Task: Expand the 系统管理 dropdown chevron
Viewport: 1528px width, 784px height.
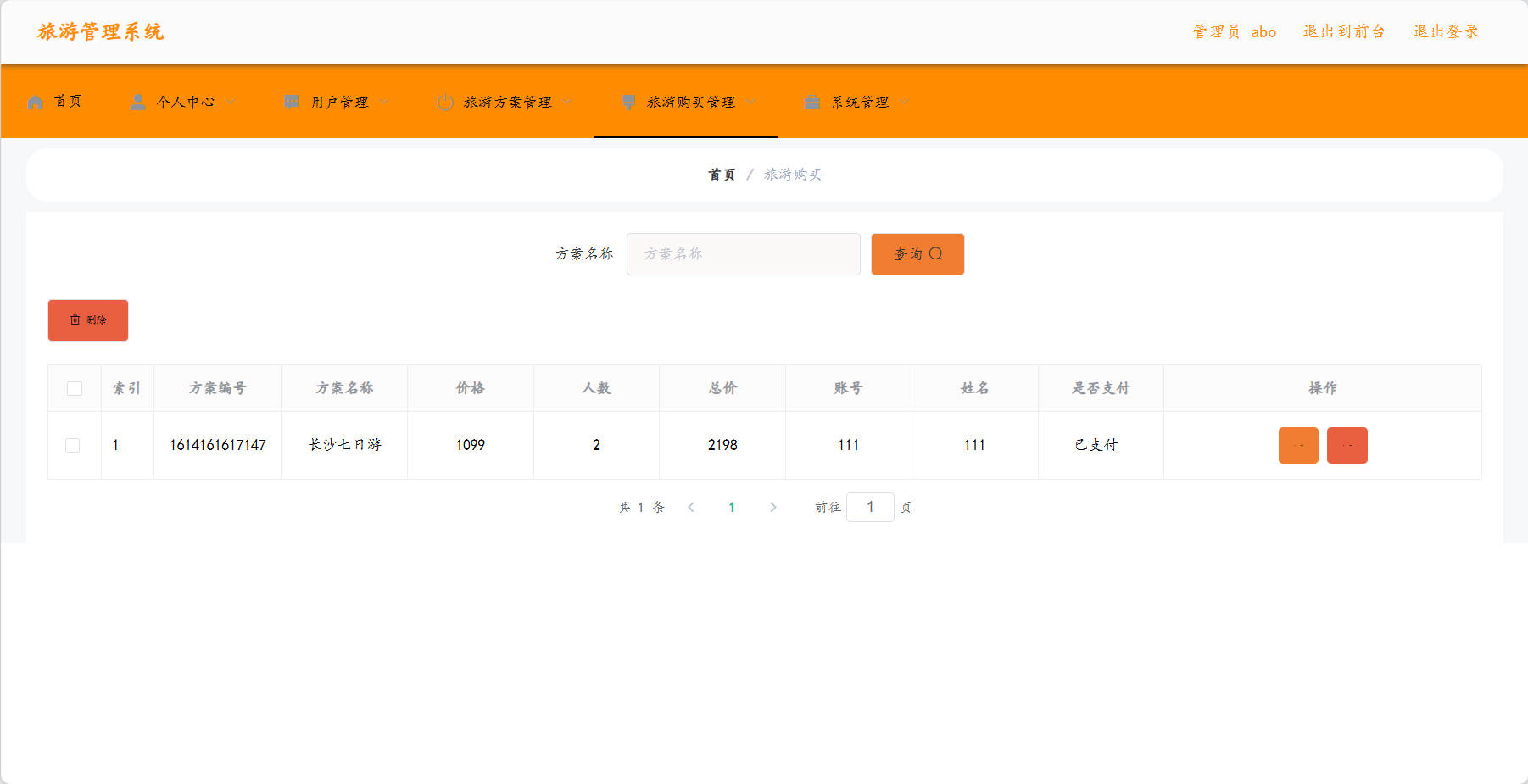Action: (x=904, y=102)
